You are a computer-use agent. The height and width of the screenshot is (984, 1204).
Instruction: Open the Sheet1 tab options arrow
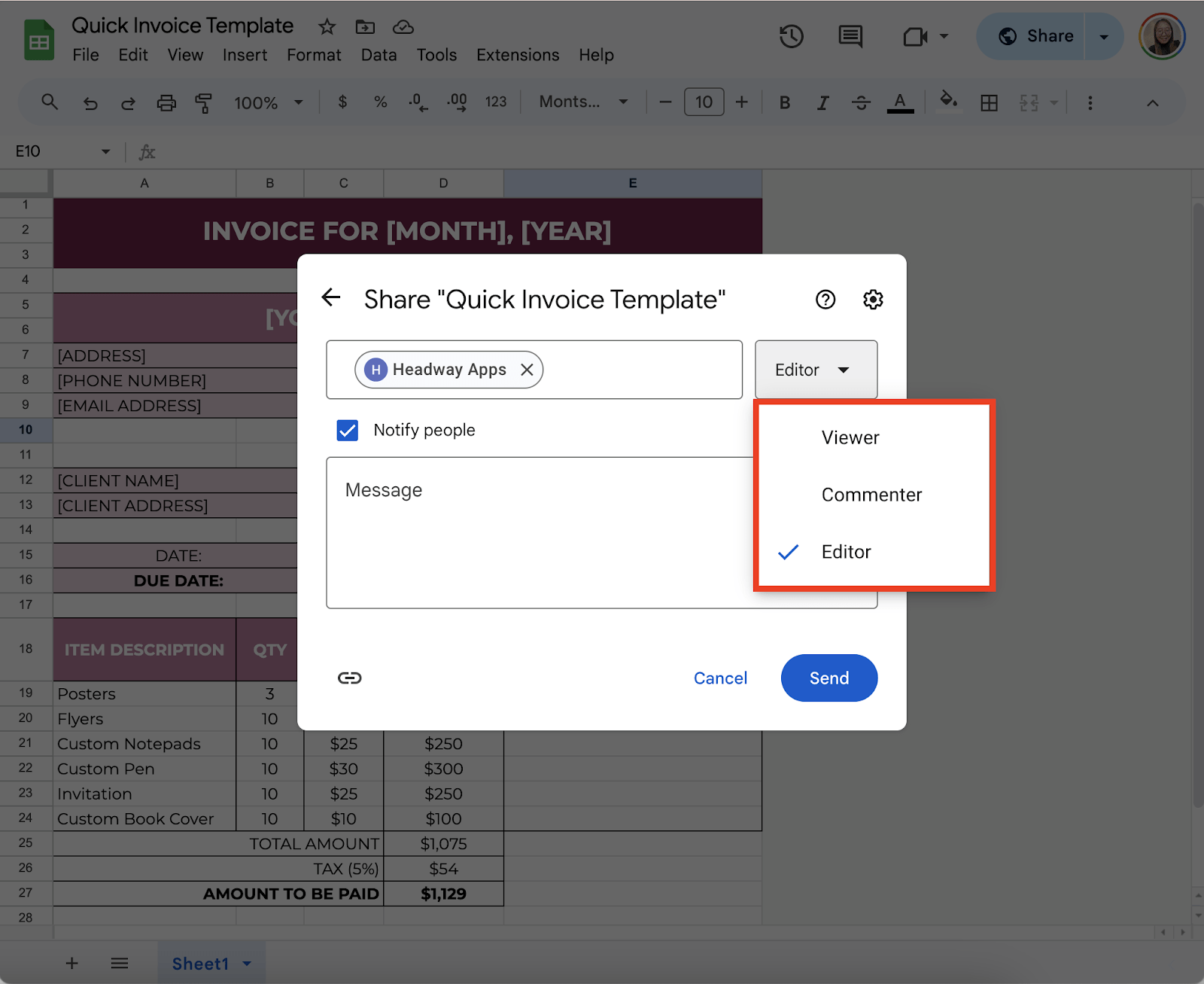point(247,964)
